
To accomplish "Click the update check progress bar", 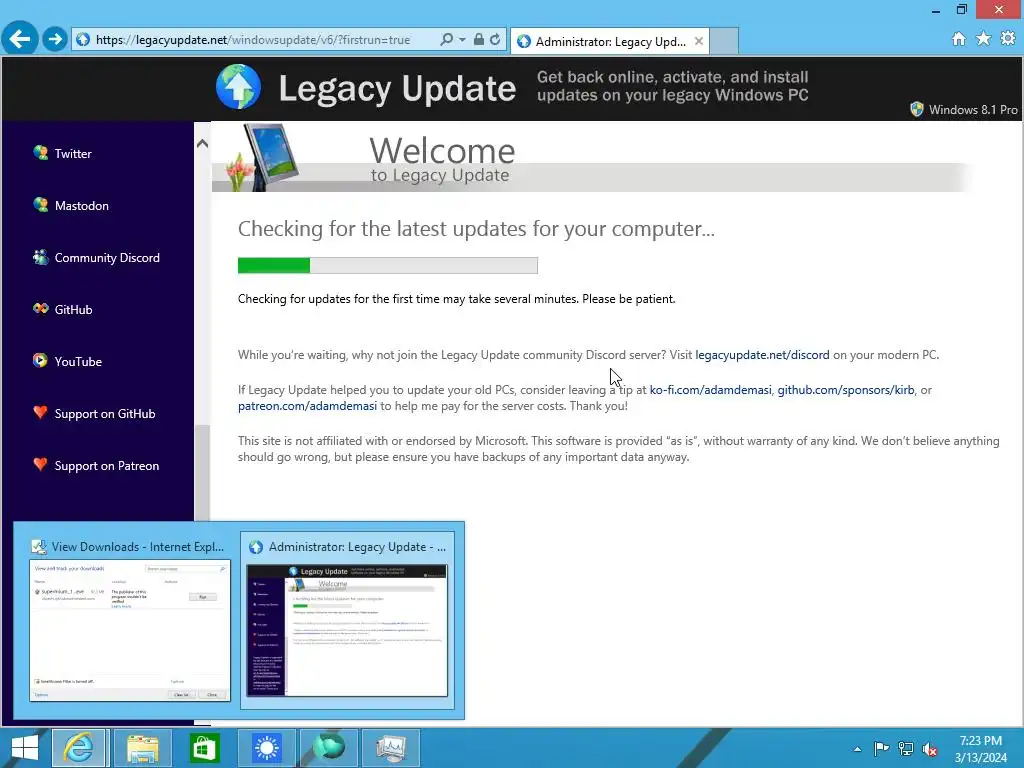I will (x=388, y=265).
